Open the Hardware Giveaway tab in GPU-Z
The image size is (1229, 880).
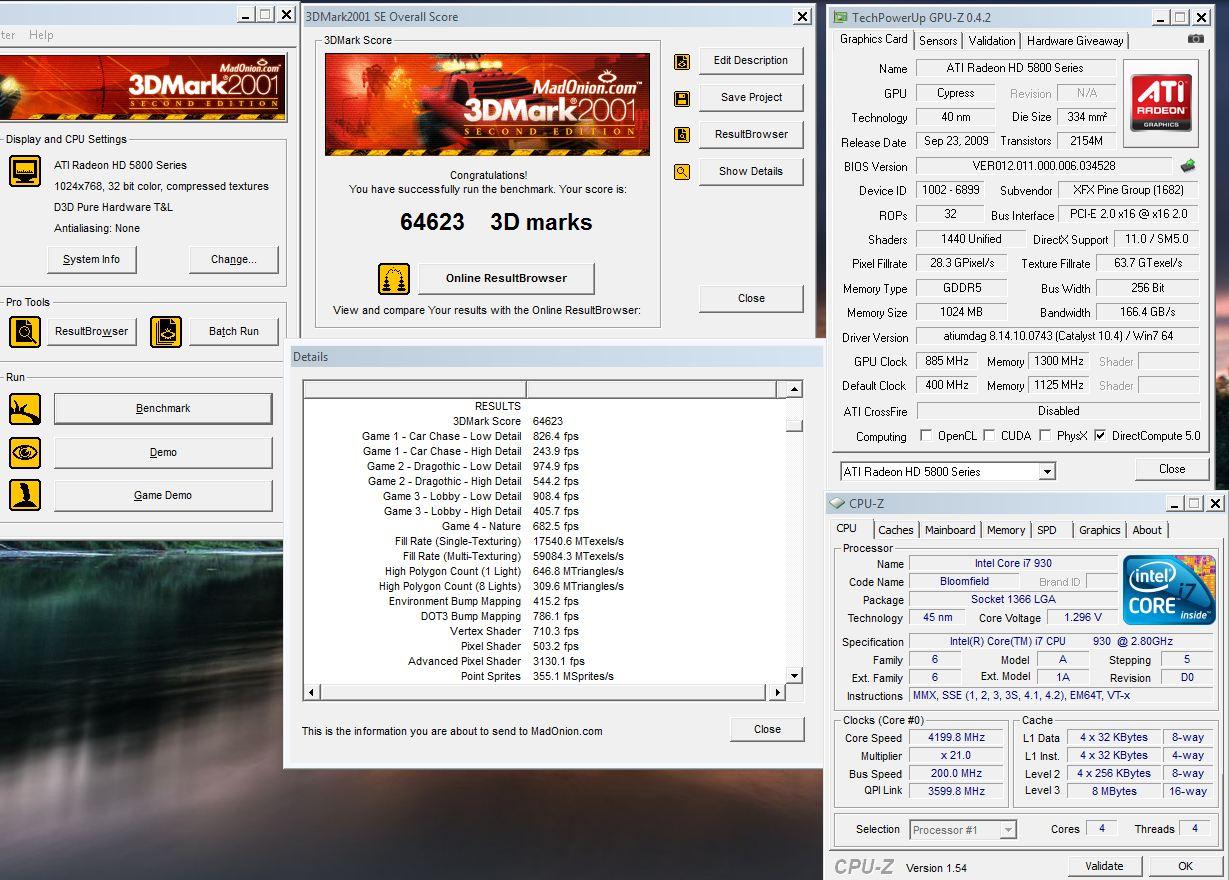[x=1075, y=41]
